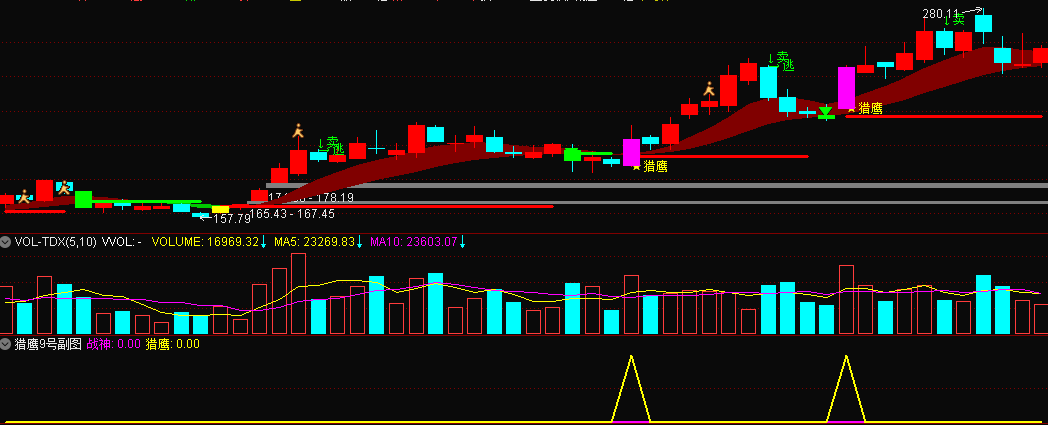Select the 猎鹰9号副图 indicator title
1048x425 pixels.
tap(47, 344)
